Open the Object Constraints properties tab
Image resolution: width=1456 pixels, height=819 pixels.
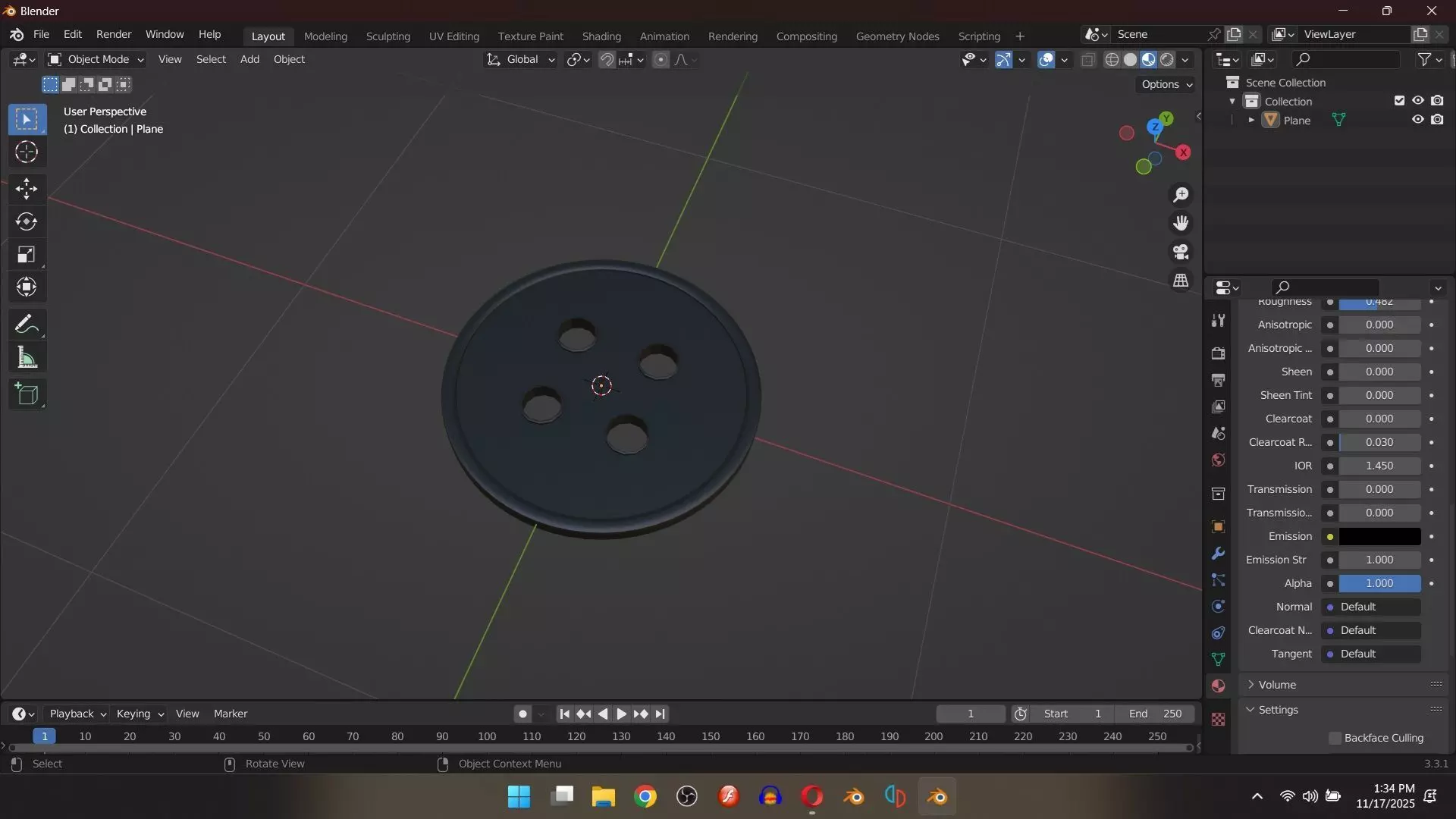pyautogui.click(x=1219, y=632)
